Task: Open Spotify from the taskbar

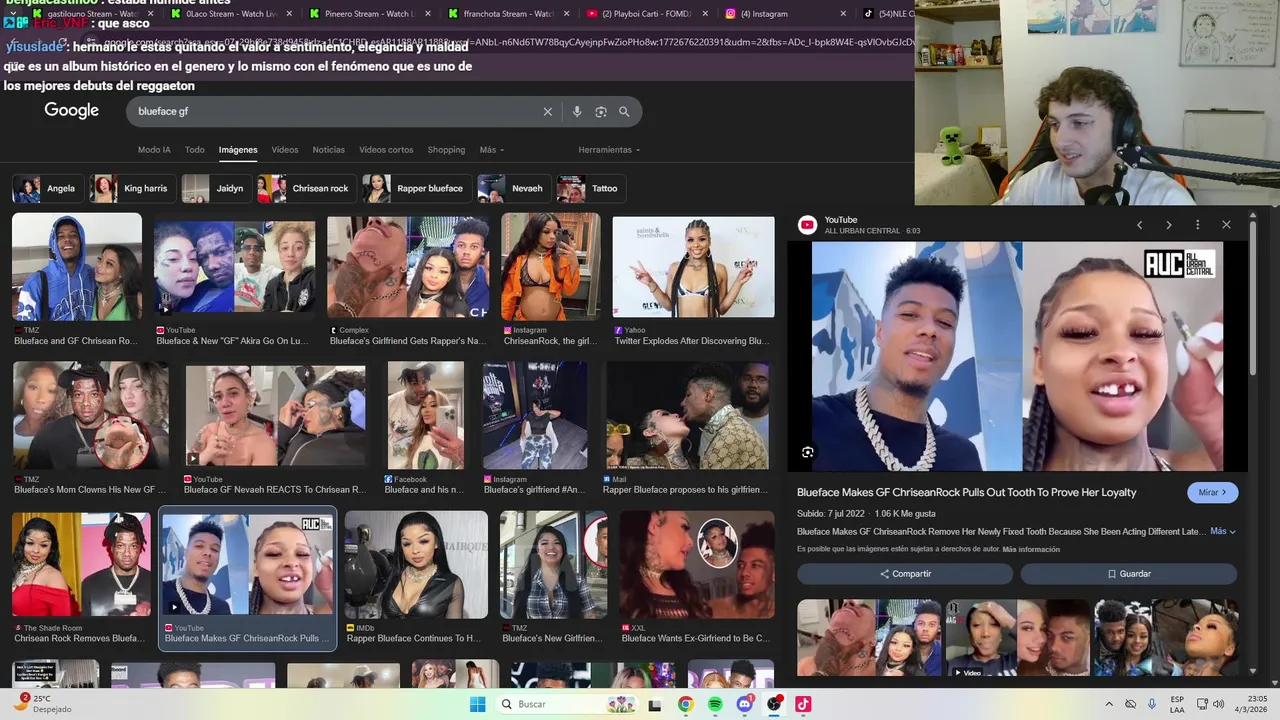Action: pyautogui.click(x=715, y=704)
